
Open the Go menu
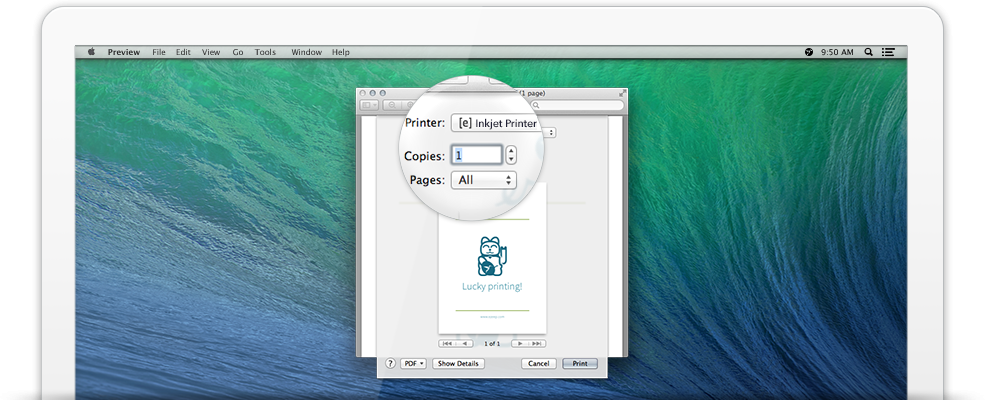click(x=238, y=52)
